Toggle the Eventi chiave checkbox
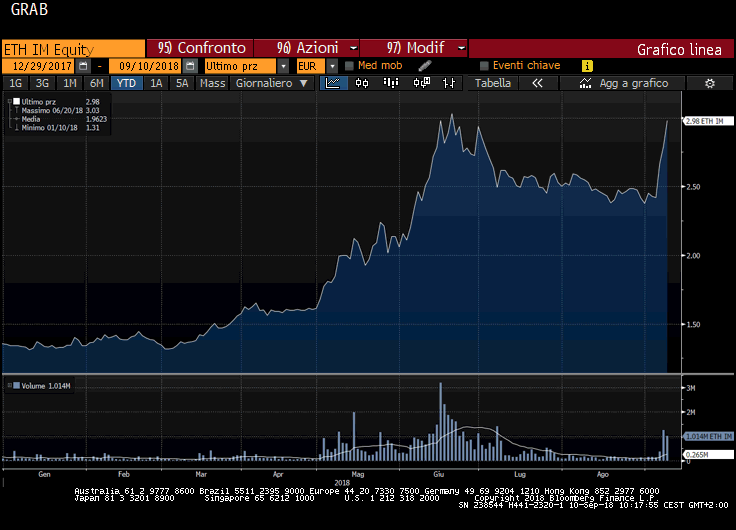 (x=484, y=66)
